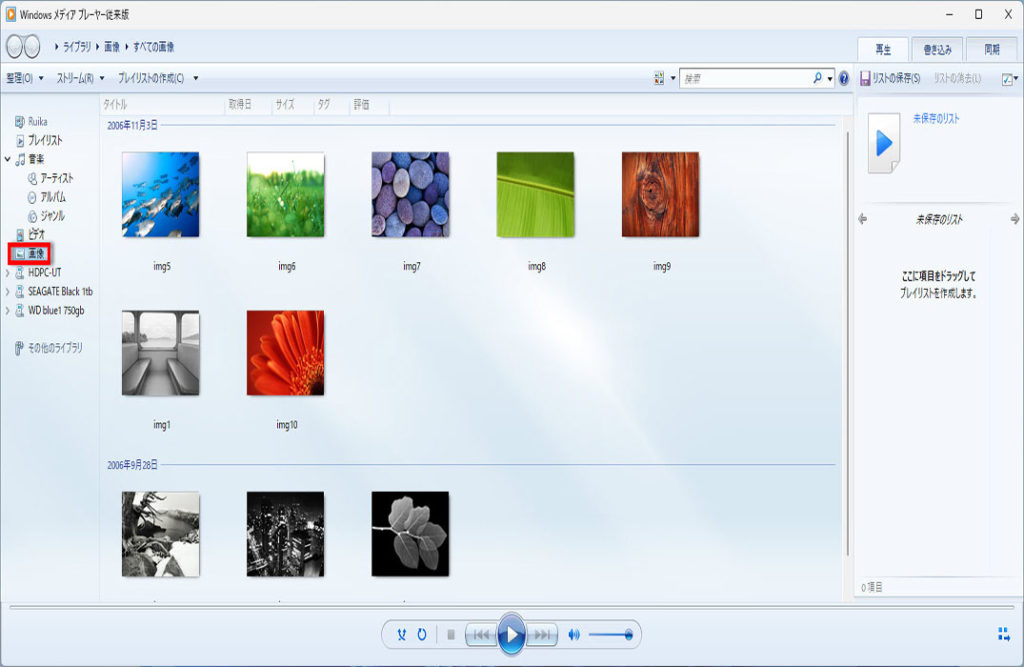The height and width of the screenshot is (667, 1024).
Task: Skip to previous item button
Action: click(480, 634)
